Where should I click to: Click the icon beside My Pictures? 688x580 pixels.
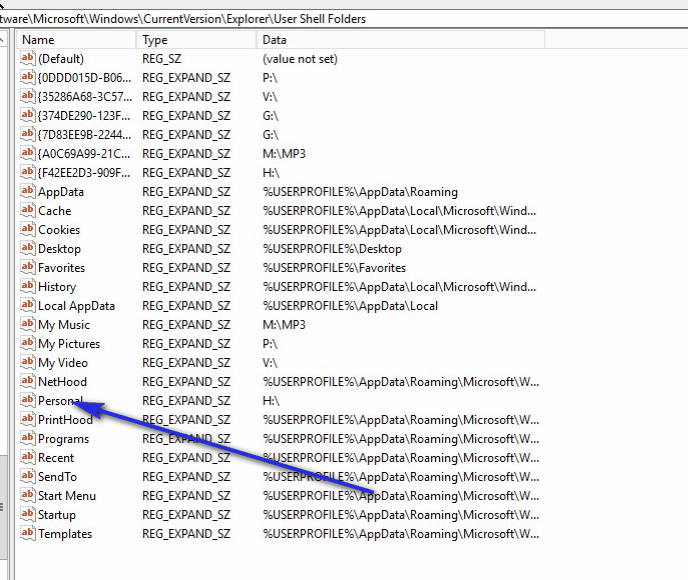pyautogui.click(x=28, y=343)
